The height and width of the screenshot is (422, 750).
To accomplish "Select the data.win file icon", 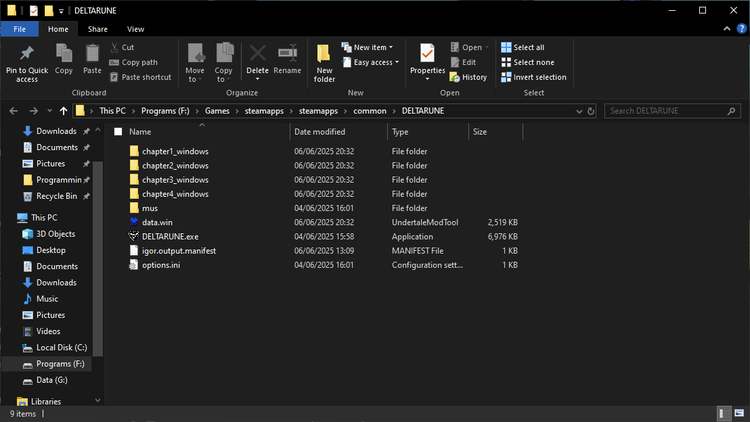I will pyautogui.click(x=134, y=222).
